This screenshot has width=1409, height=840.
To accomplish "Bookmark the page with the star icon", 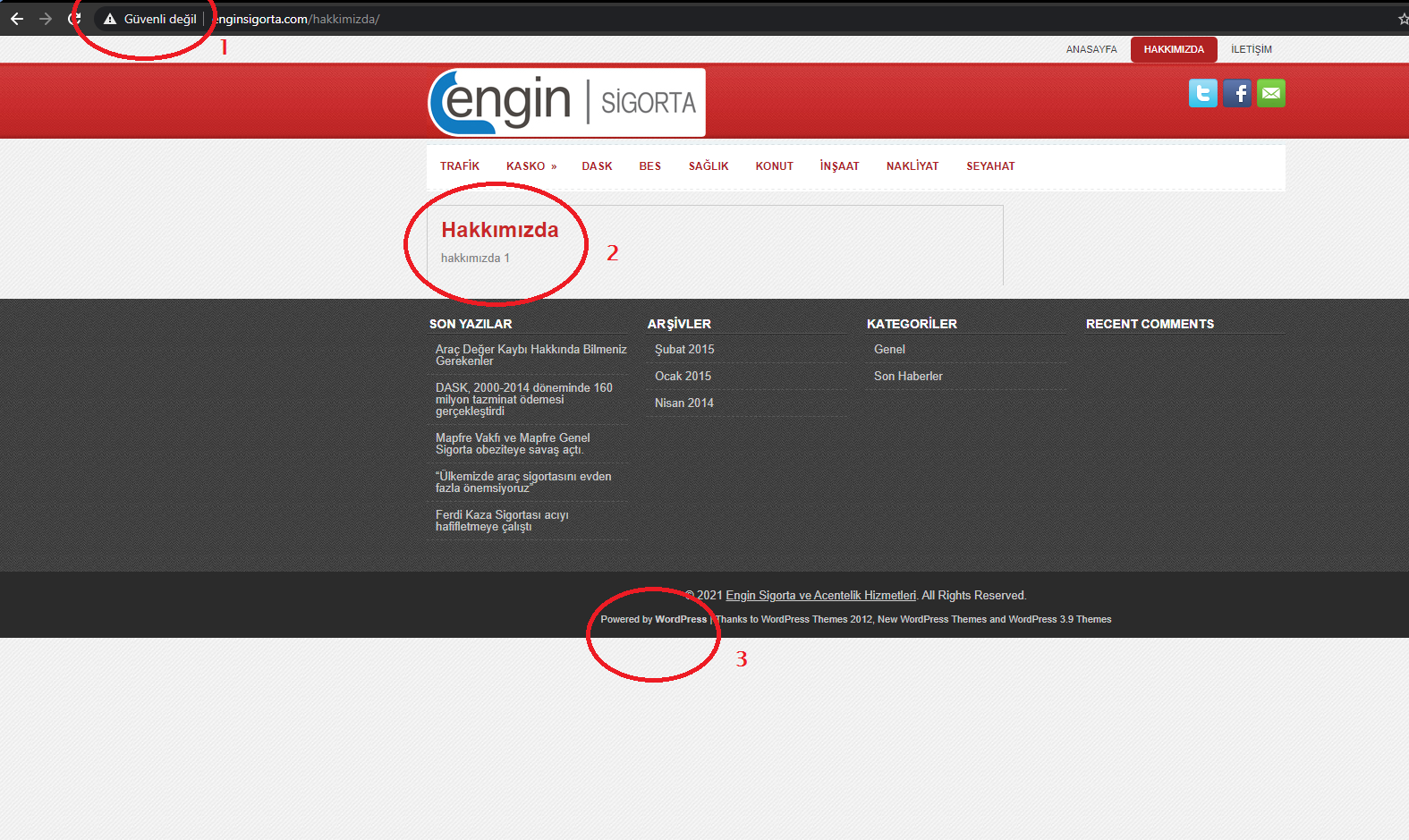I will pos(1403,19).
